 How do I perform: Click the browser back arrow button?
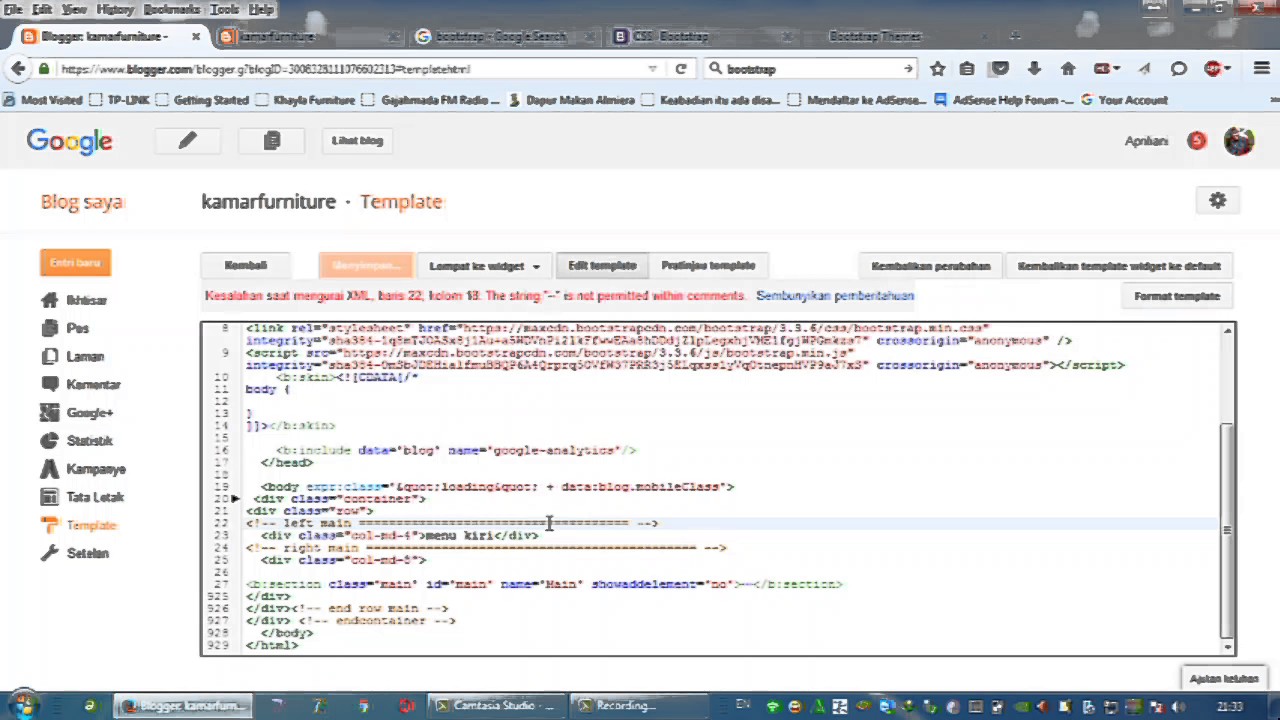tap(18, 69)
